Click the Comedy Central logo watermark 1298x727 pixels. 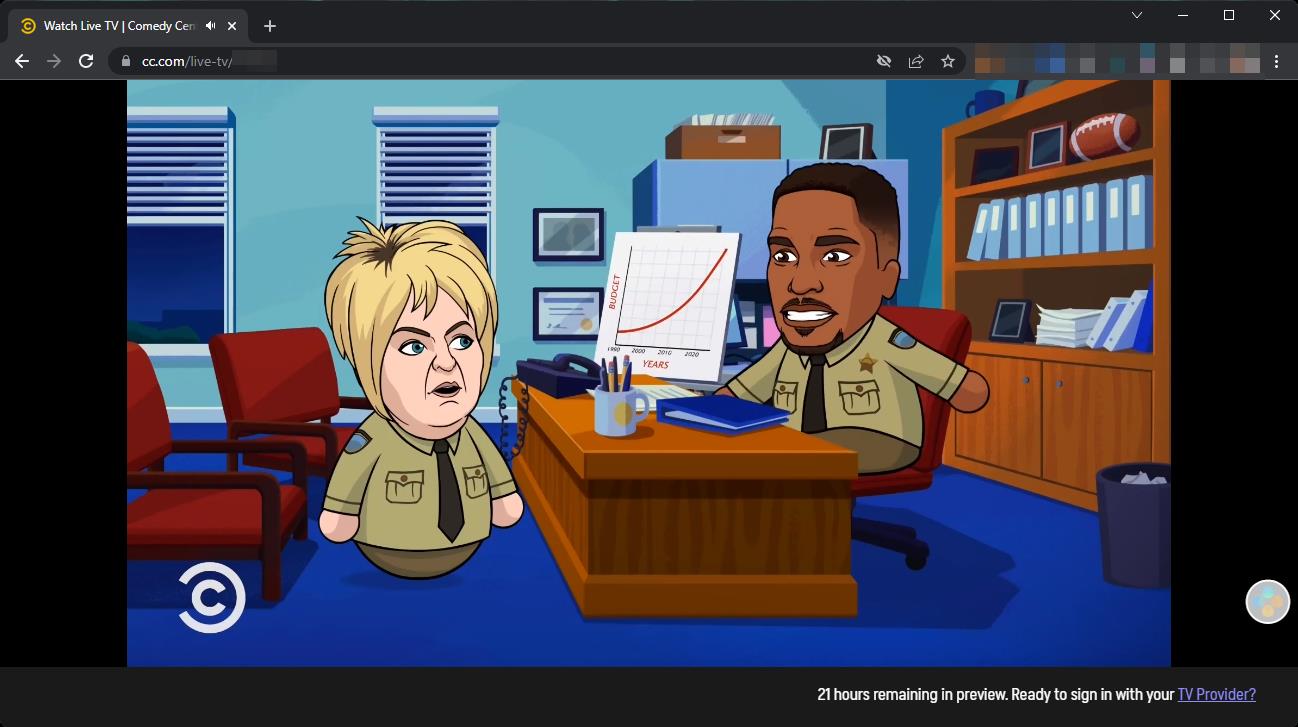212,597
